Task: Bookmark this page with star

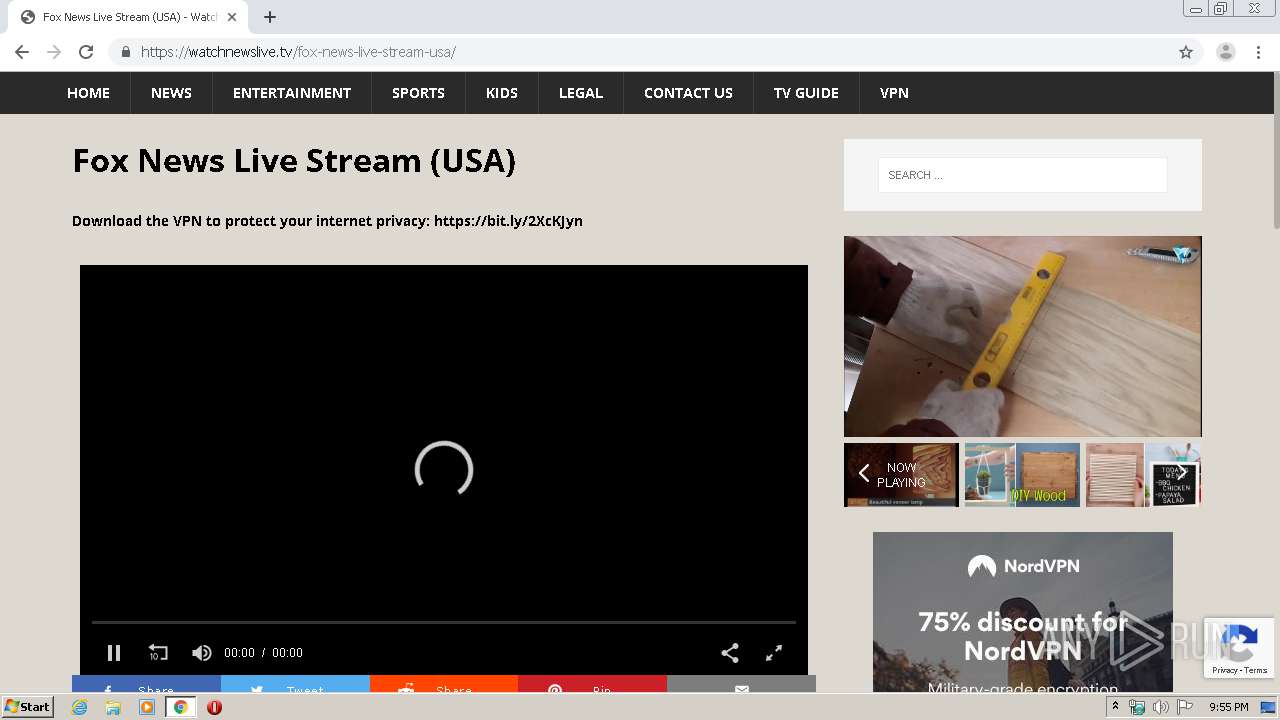Action: pos(1186,52)
